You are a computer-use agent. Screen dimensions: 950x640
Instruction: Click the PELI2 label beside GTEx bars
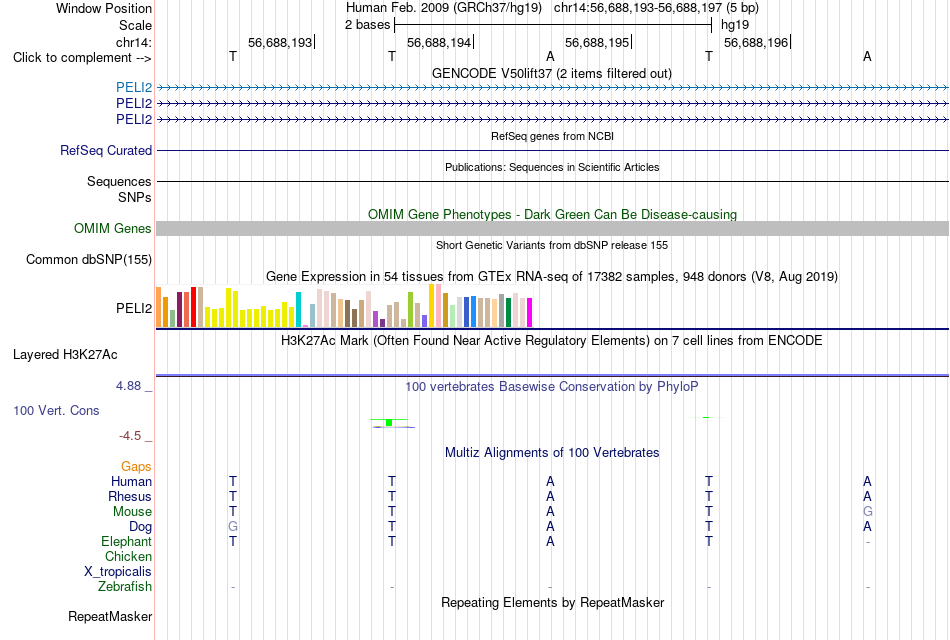134,308
